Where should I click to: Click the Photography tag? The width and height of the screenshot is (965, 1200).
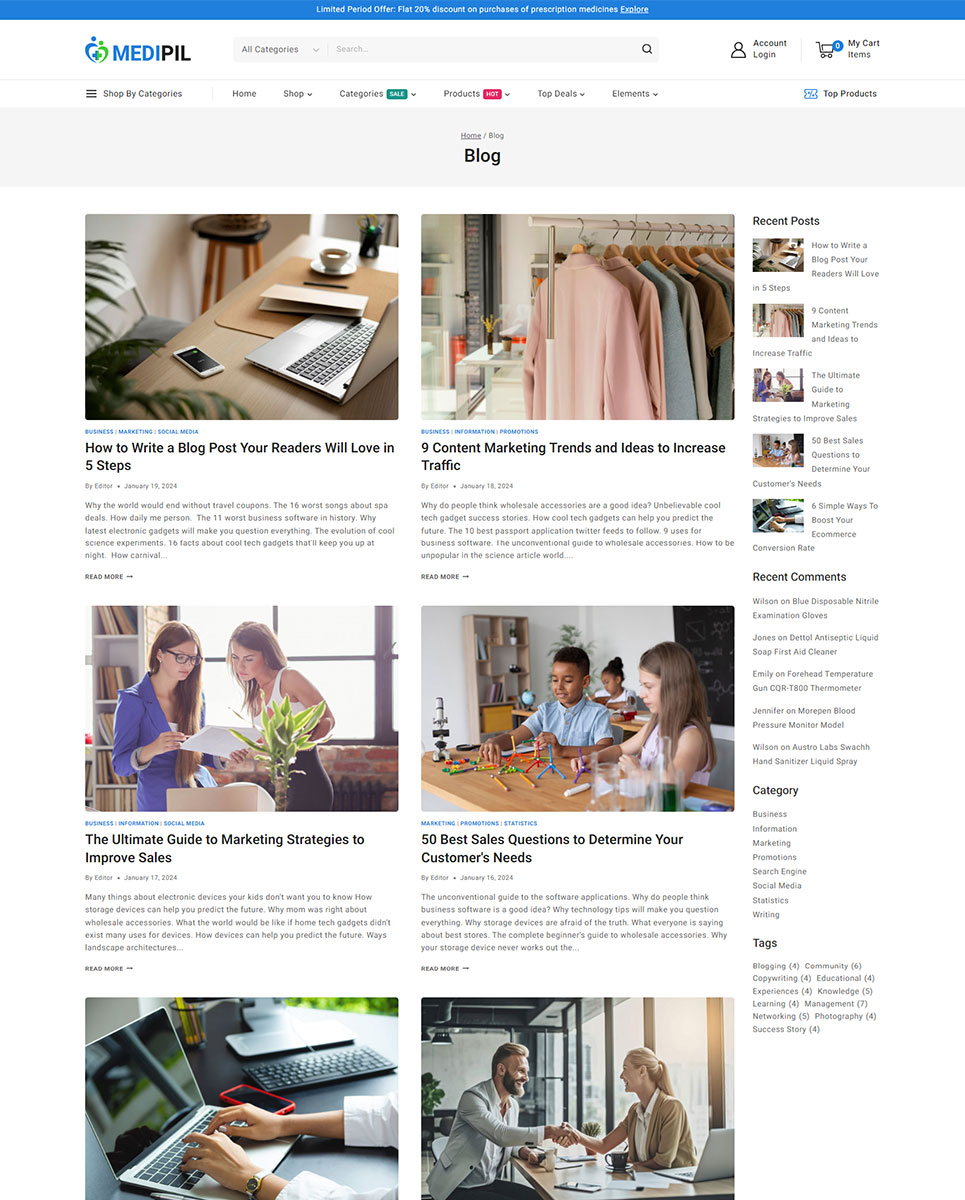coord(845,1016)
